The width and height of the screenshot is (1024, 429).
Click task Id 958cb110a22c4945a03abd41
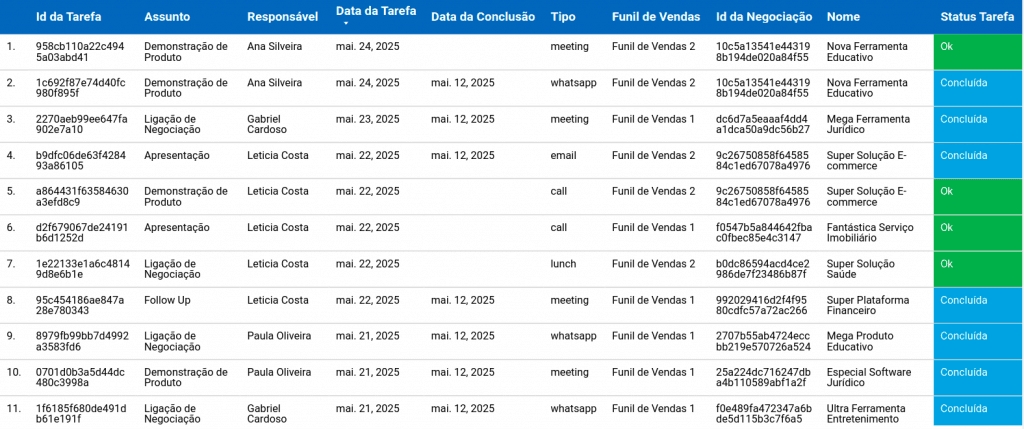tap(80, 52)
